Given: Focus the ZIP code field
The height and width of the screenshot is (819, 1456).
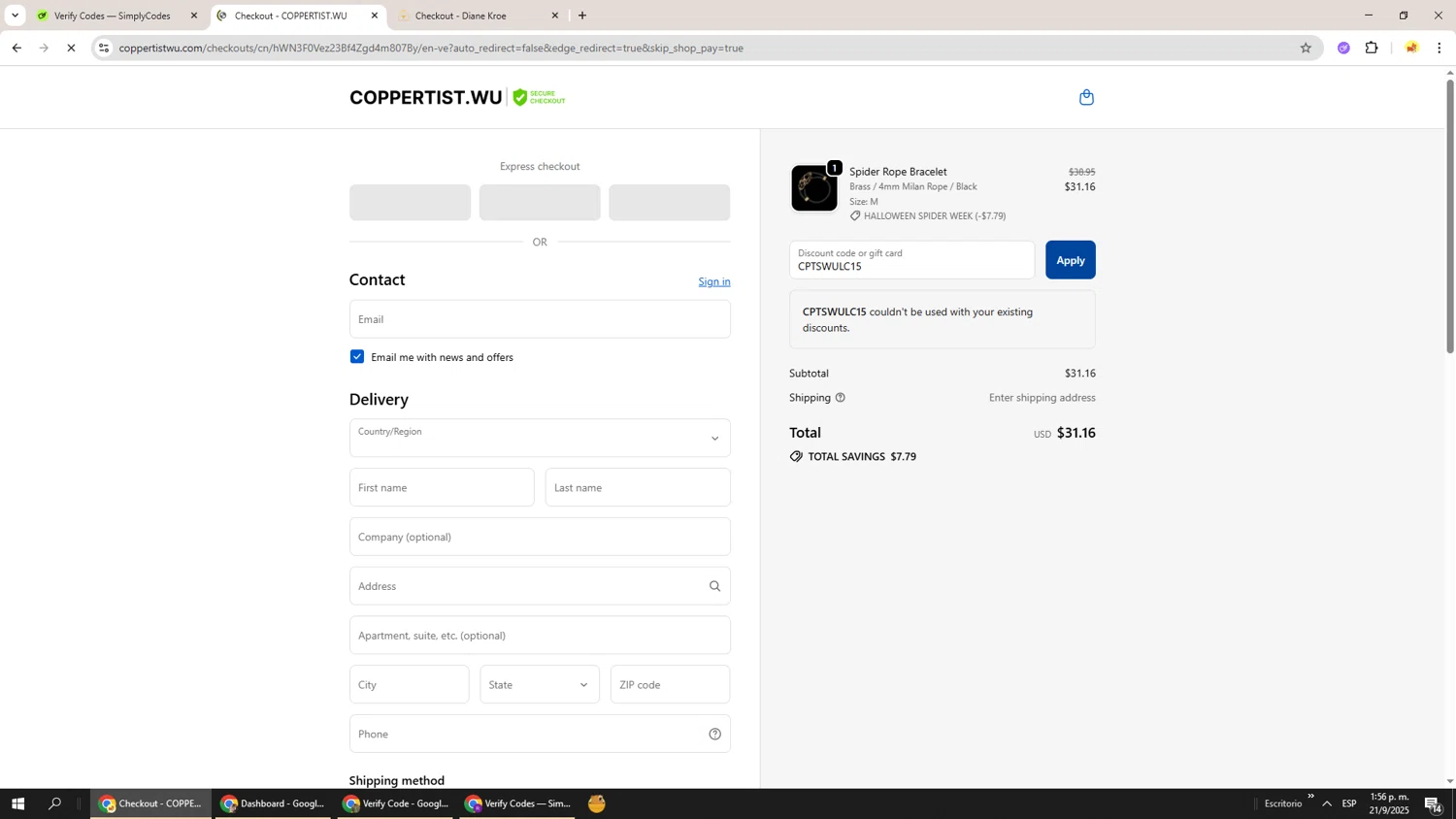Looking at the screenshot, I should coord(670,685).
